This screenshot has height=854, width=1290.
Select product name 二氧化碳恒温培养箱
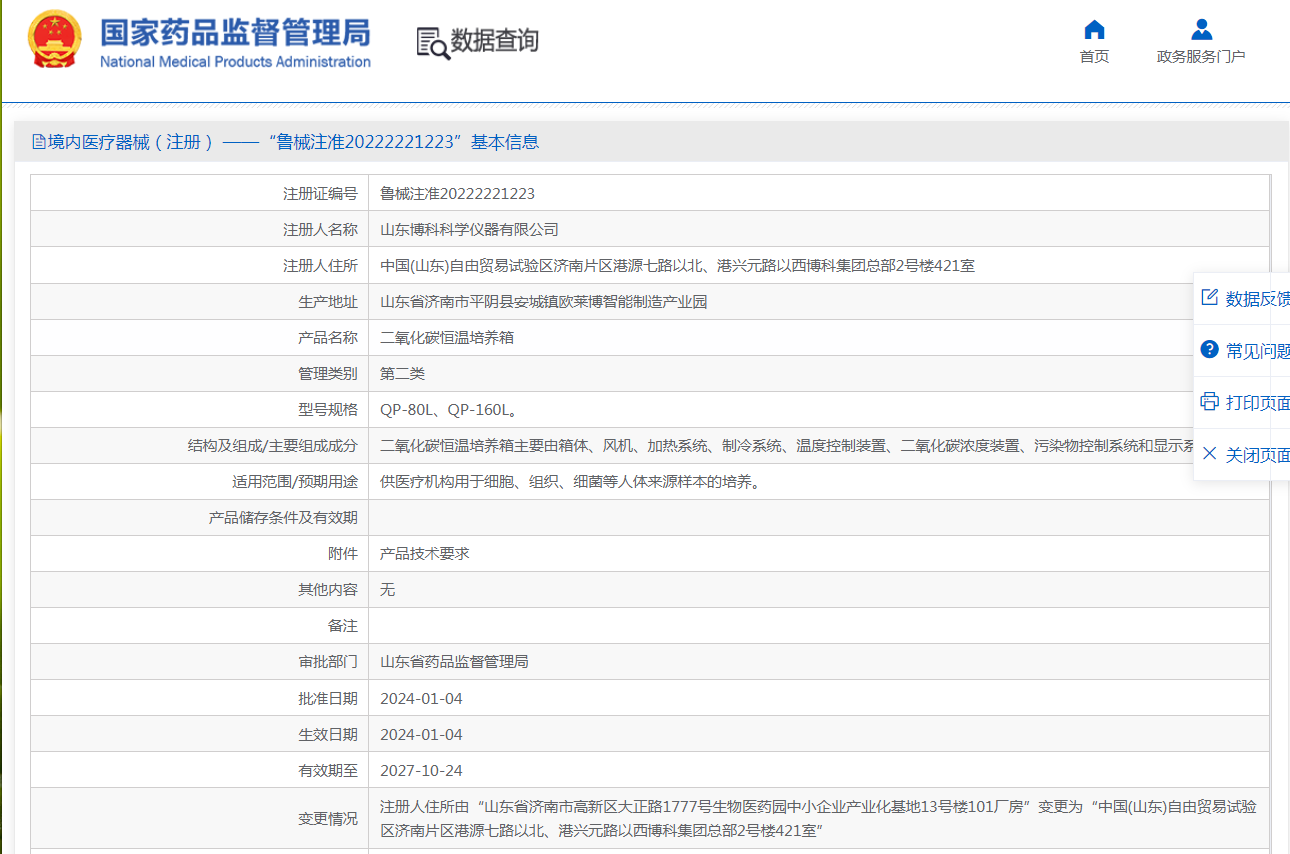447,338
